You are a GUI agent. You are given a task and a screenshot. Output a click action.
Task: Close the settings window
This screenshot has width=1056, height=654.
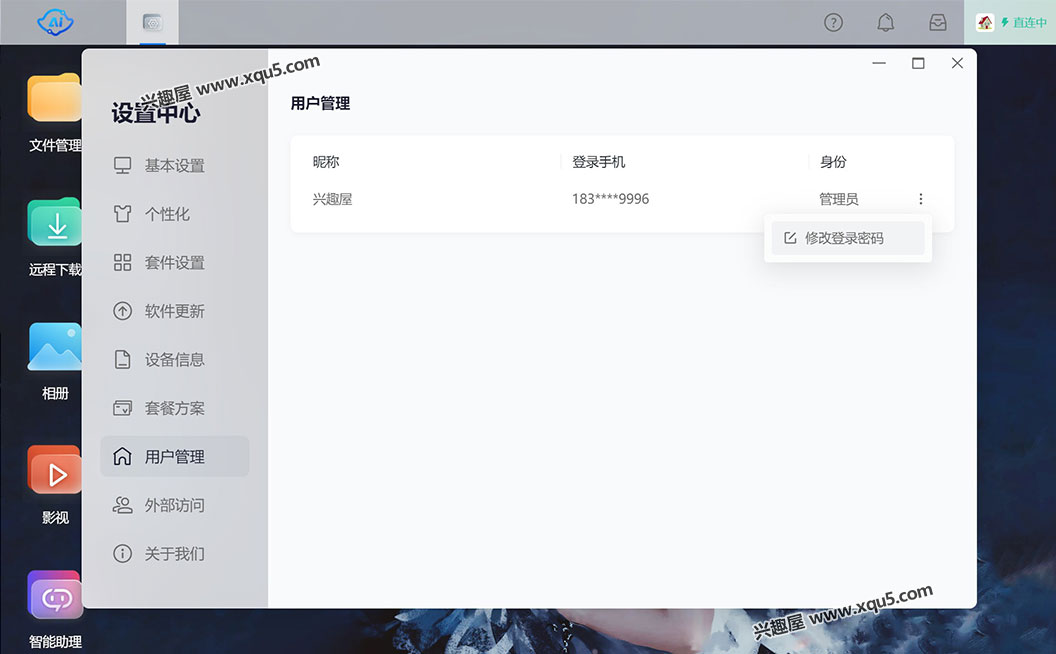pos(957,63)
